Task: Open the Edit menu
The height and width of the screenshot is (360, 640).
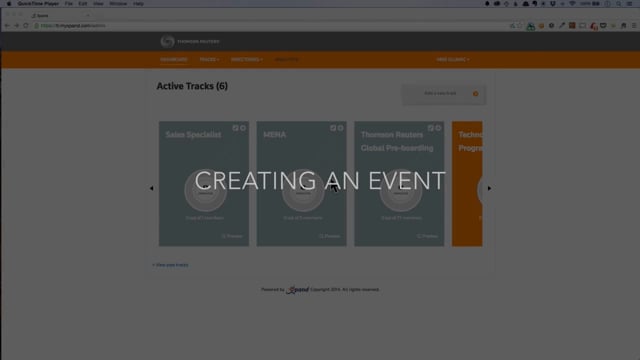Action: pyautogui.click(x=83, y=4)
